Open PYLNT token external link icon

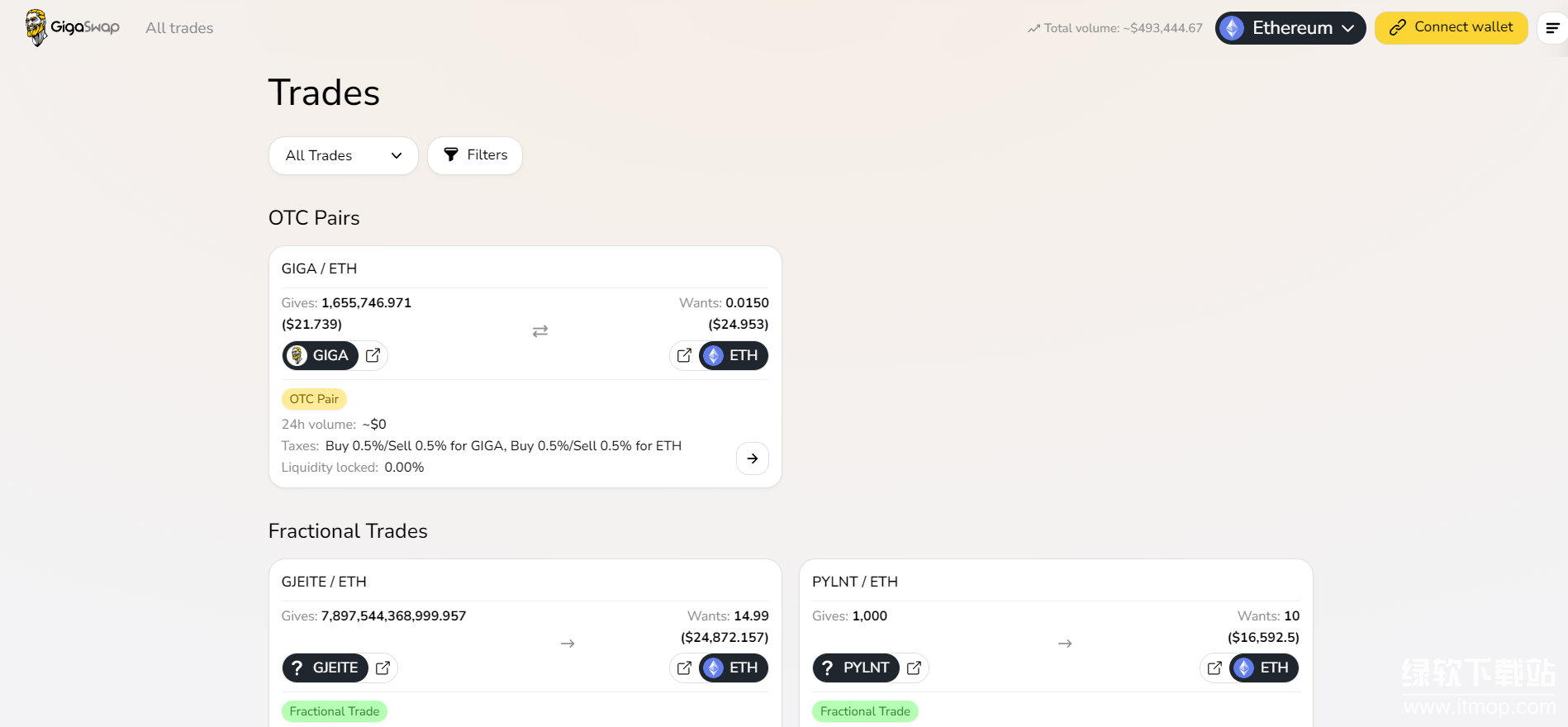[914, 668]
